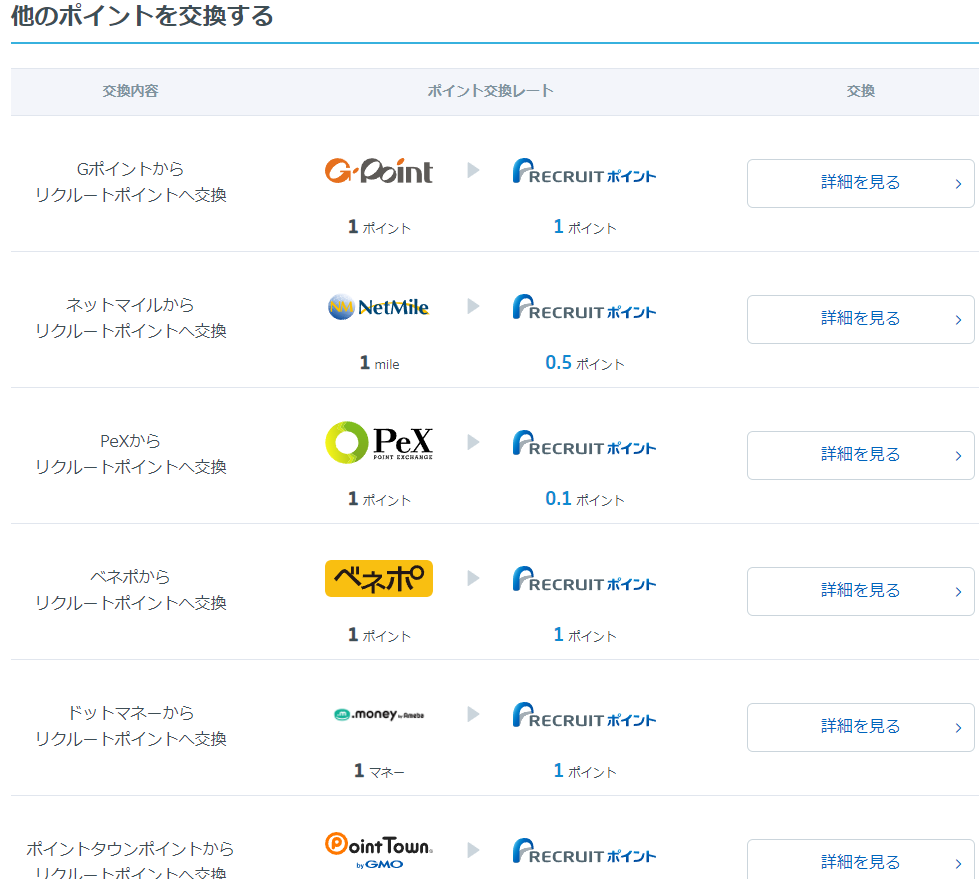Viewport: 979px width, 879px height.
Task: Click the G-Point logo
Action: pos(378,171)
